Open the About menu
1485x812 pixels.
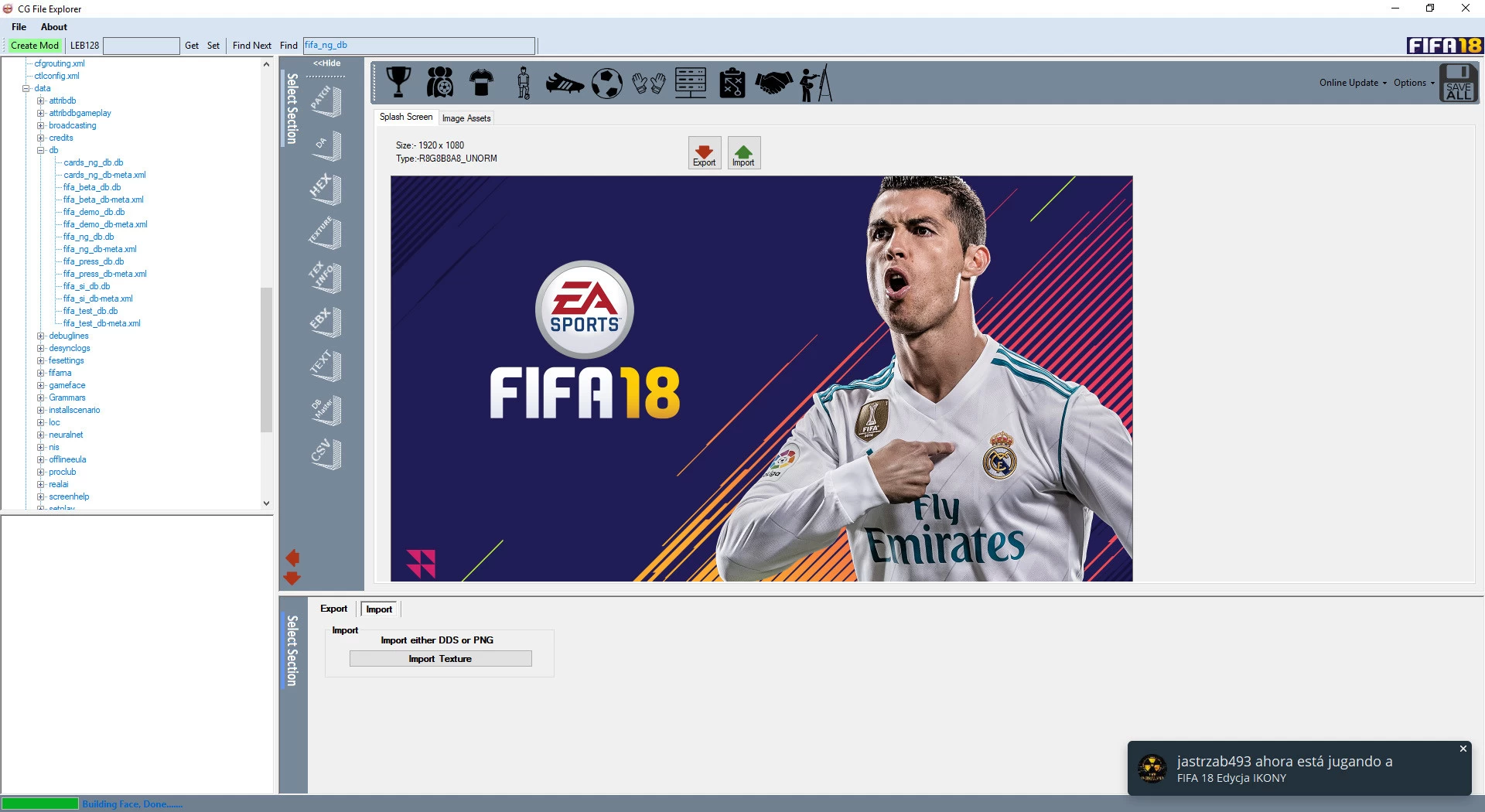[54, 27]
